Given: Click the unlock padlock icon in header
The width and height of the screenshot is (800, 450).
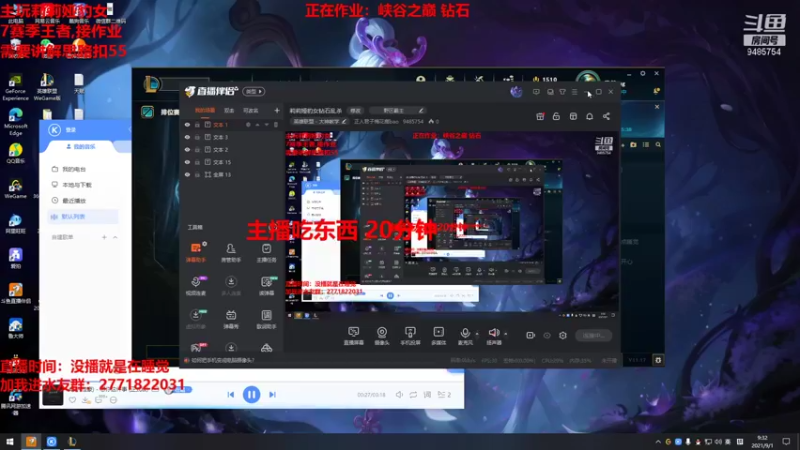Looking at the screenshot, I should 556,116.
